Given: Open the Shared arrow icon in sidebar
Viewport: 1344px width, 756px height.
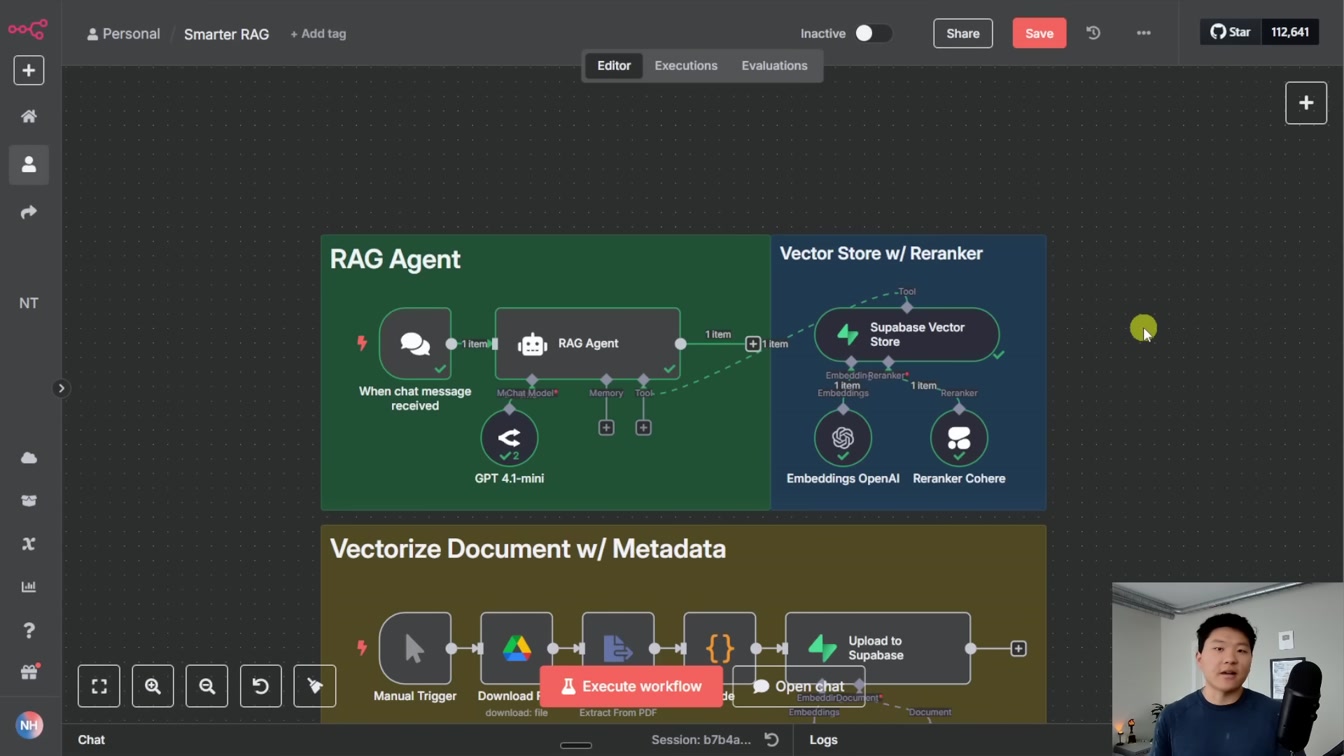Looking at the screenshot, I should click(x=29, y=212).
